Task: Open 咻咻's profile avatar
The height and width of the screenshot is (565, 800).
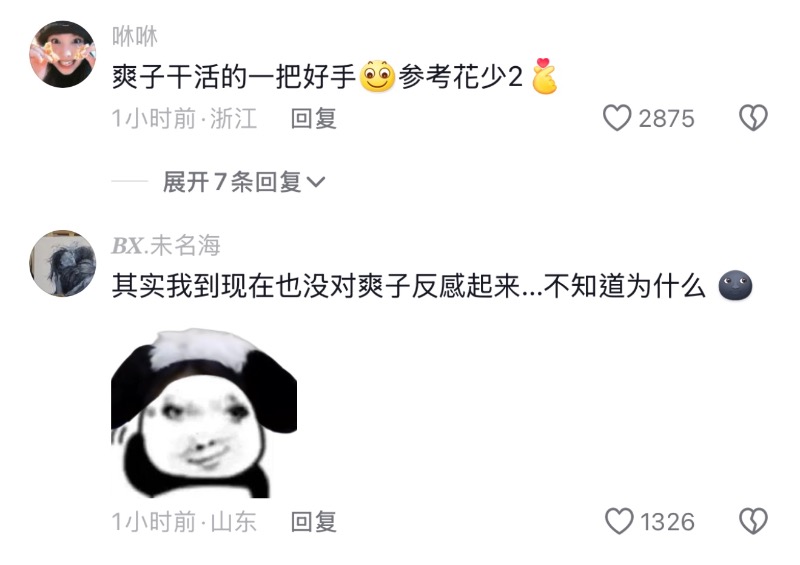Action: coord(63,54)
